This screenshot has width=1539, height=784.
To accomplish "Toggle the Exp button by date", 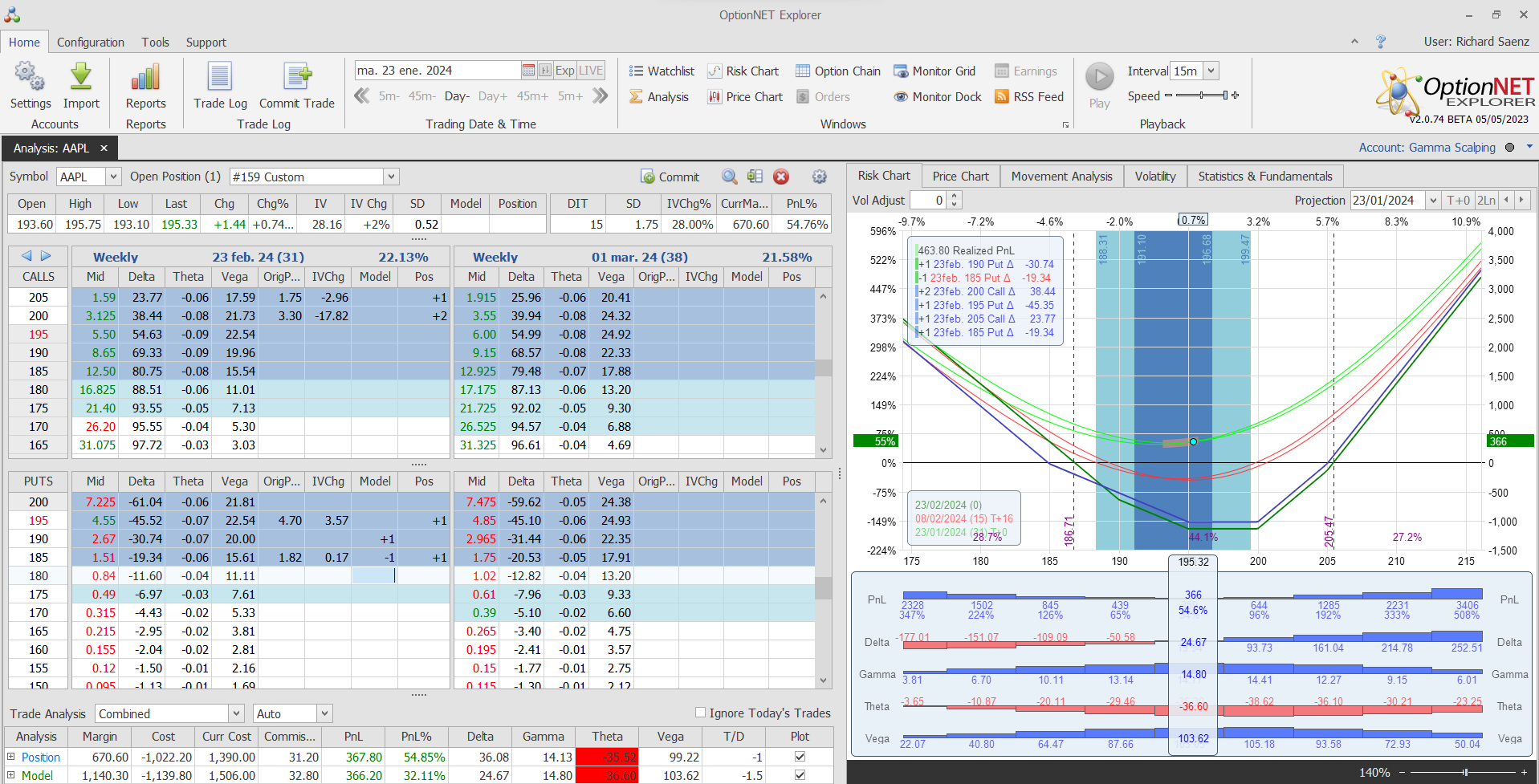I will 564,71.
